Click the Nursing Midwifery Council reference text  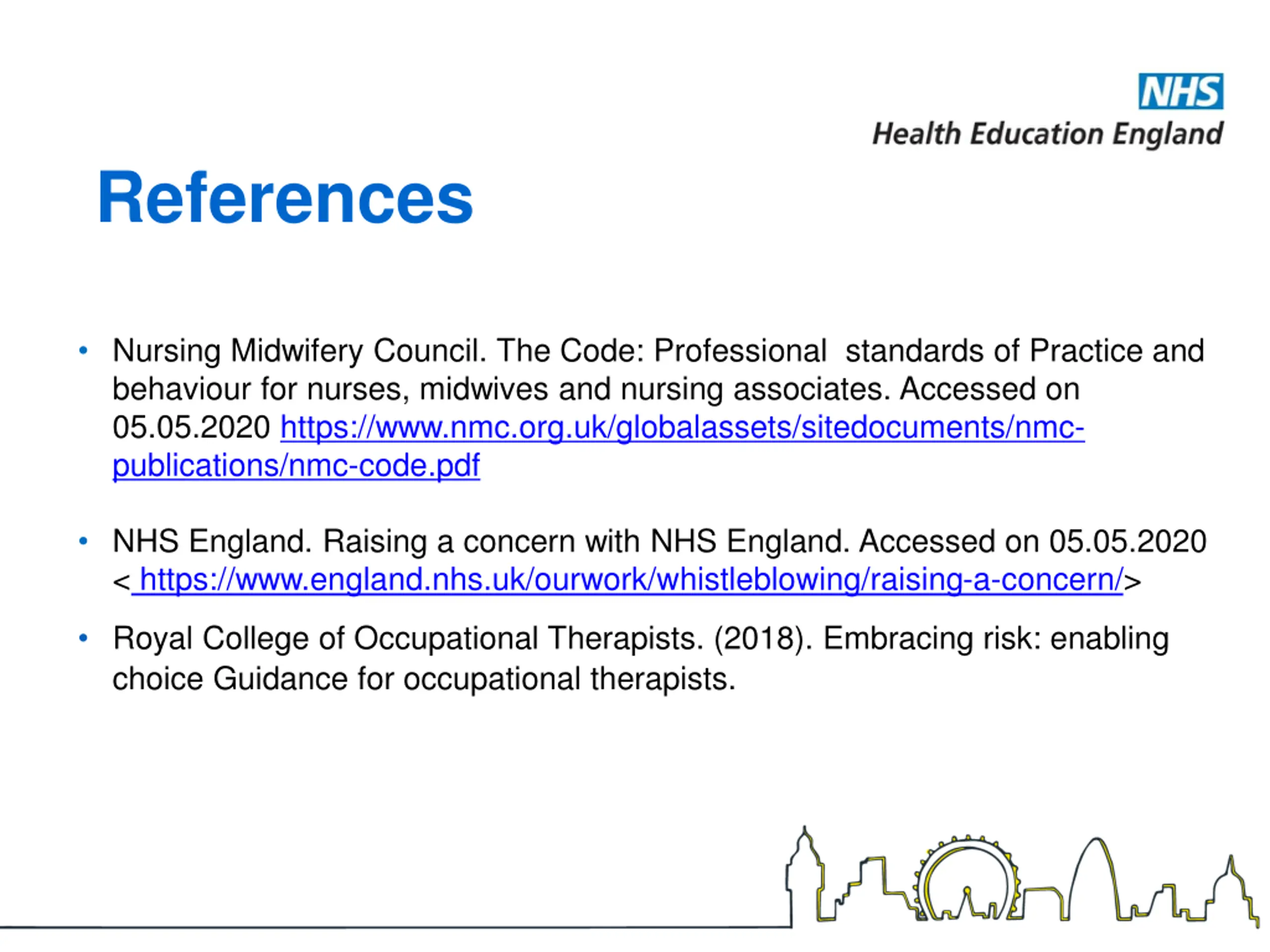click(x=658, y=408)
